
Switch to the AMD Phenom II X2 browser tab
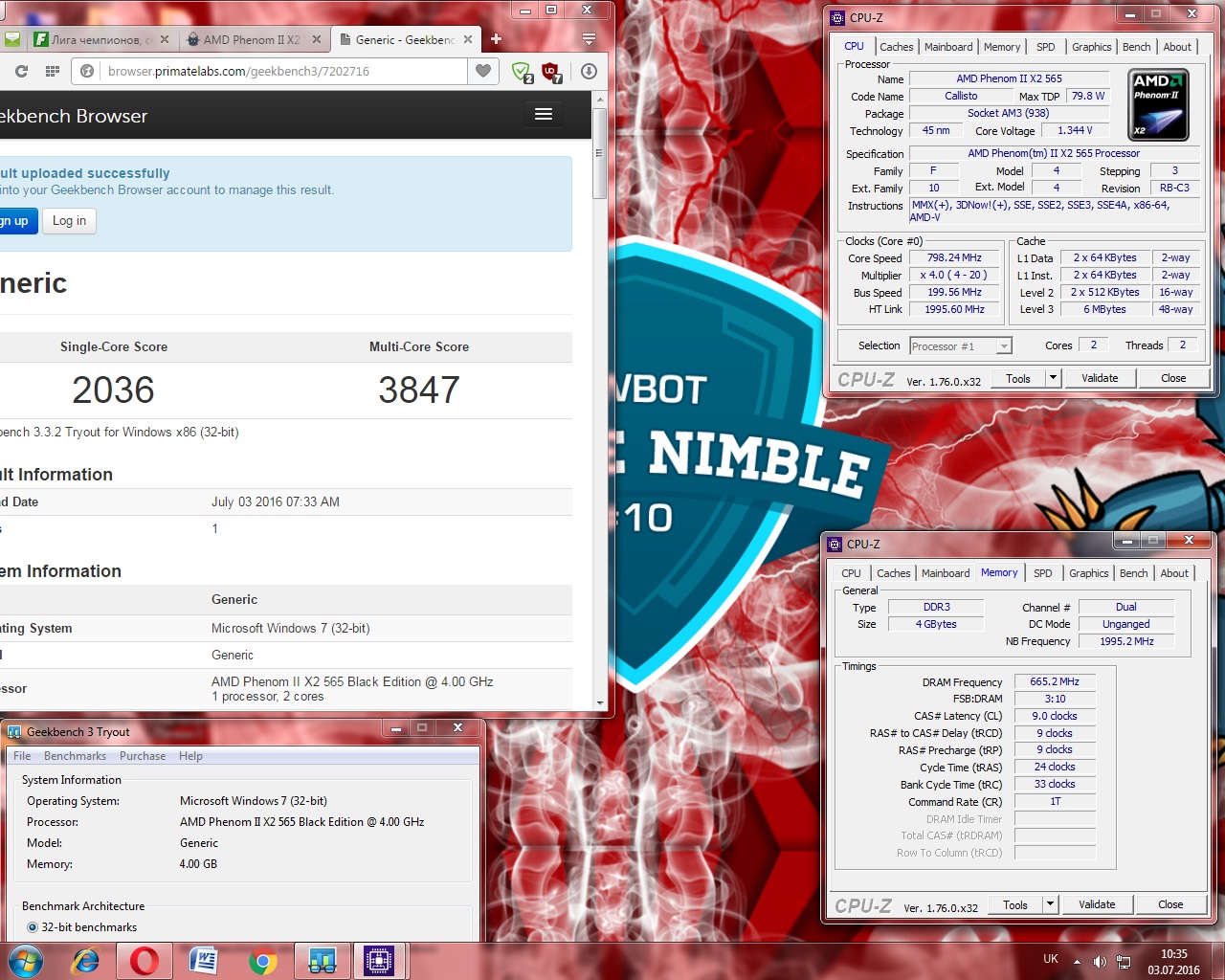pos(252,39)
